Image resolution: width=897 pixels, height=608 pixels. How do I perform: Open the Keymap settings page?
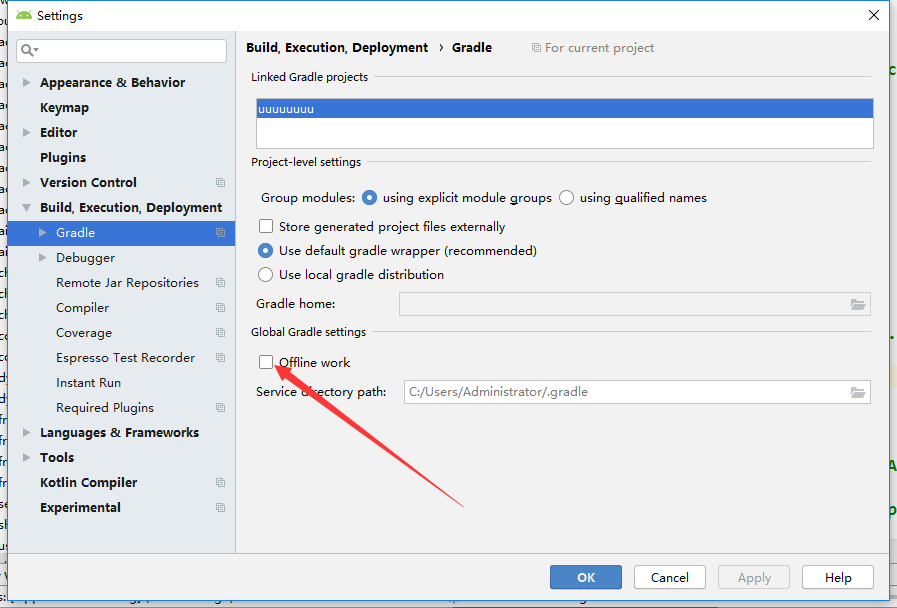pos(64,108)
